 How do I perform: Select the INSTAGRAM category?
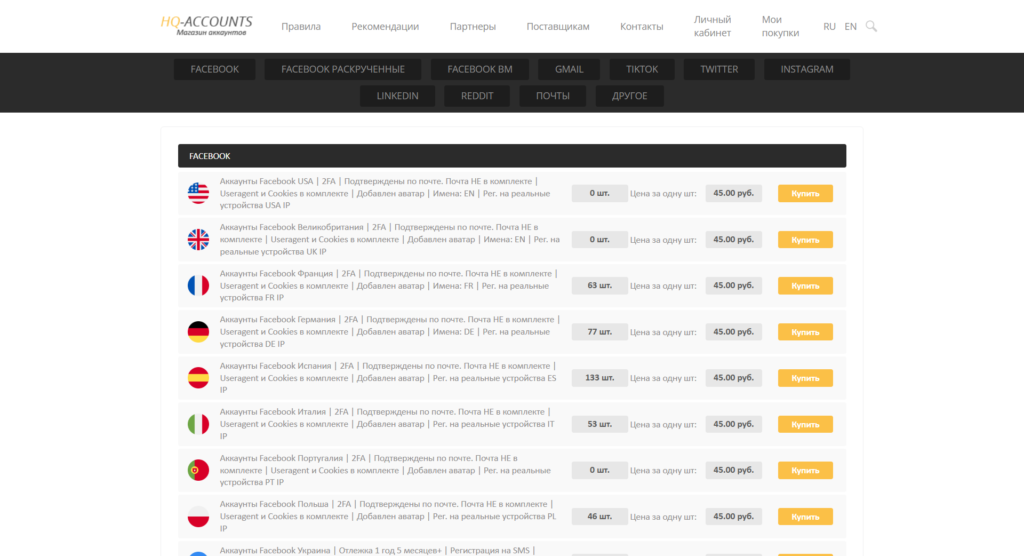(807, 69)
